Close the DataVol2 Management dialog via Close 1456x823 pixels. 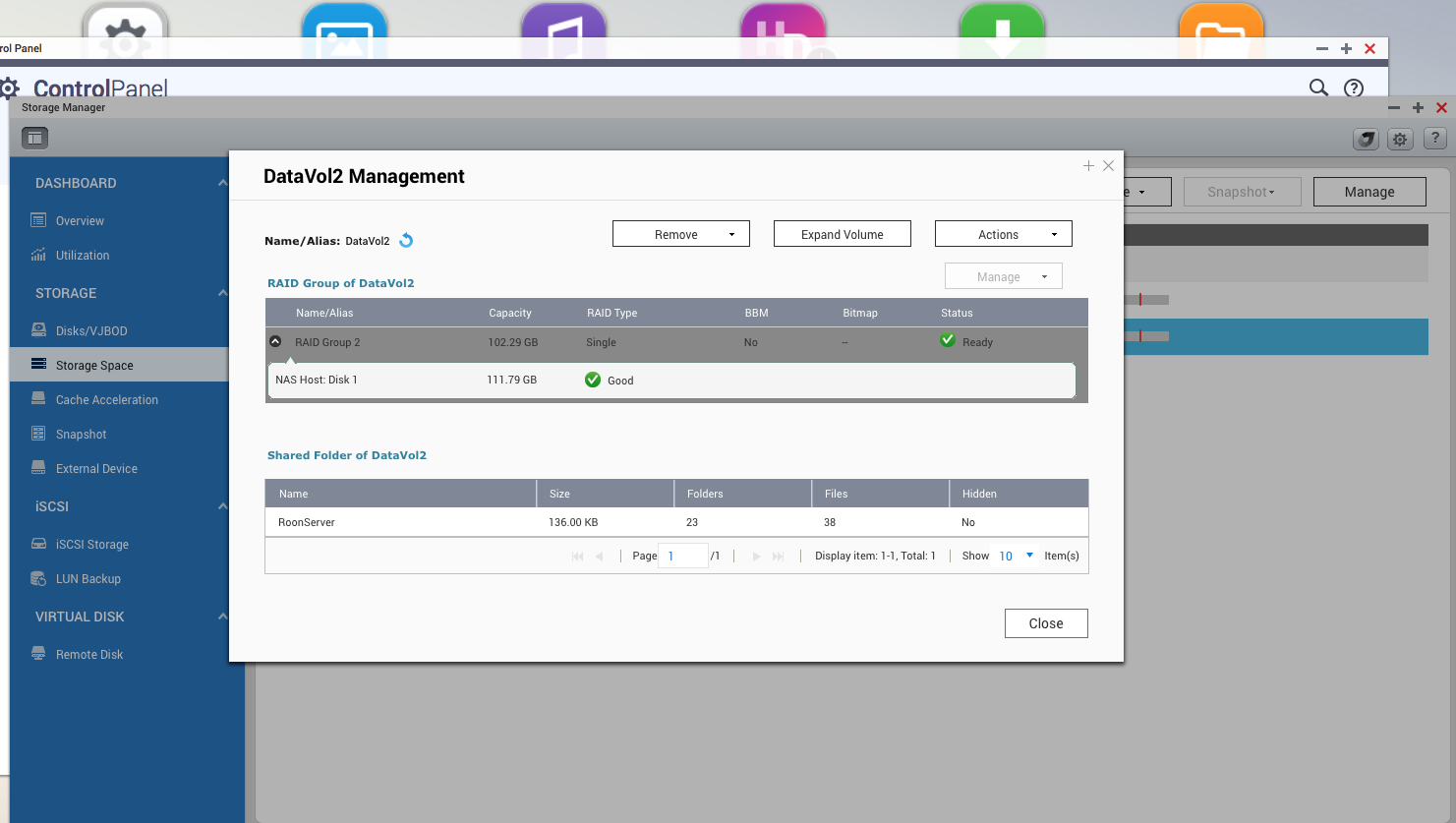1045,622
